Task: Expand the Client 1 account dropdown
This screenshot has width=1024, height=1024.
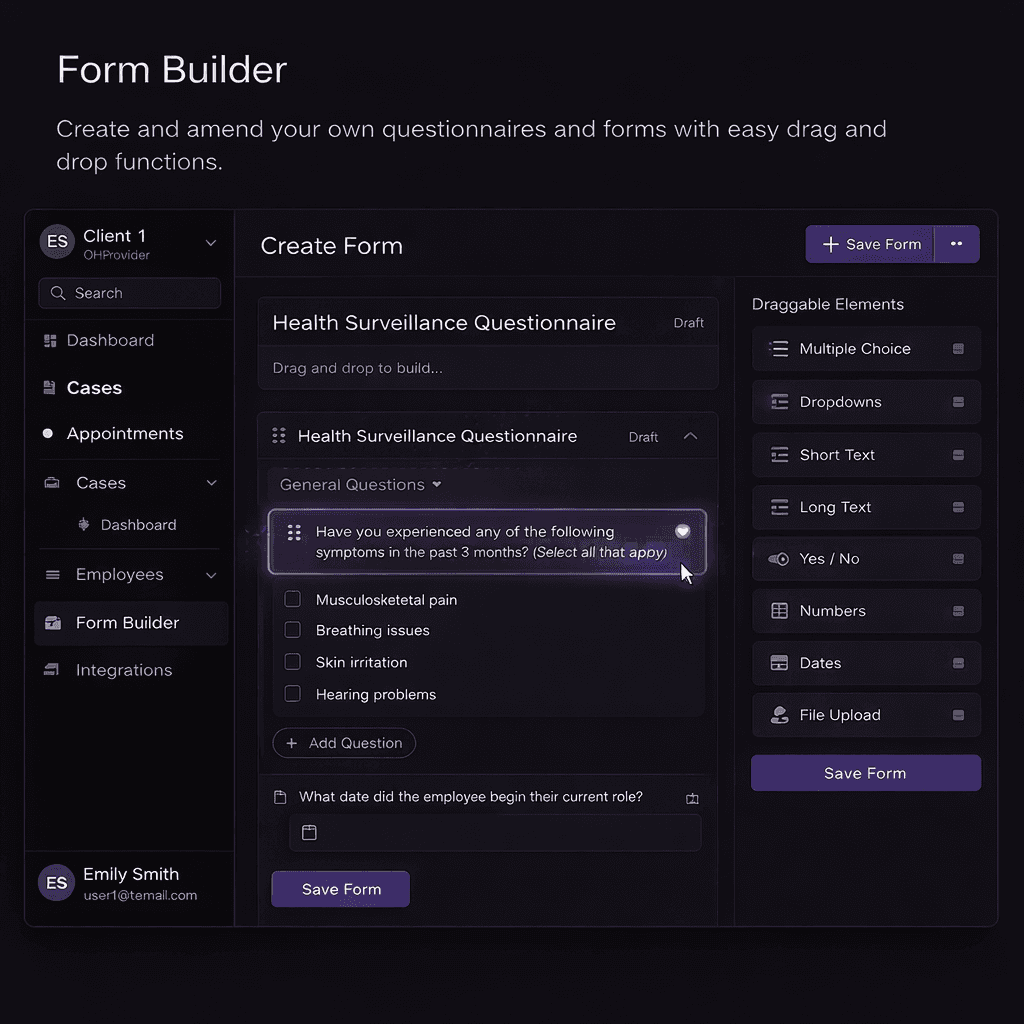Action: (x=211, y=243)
